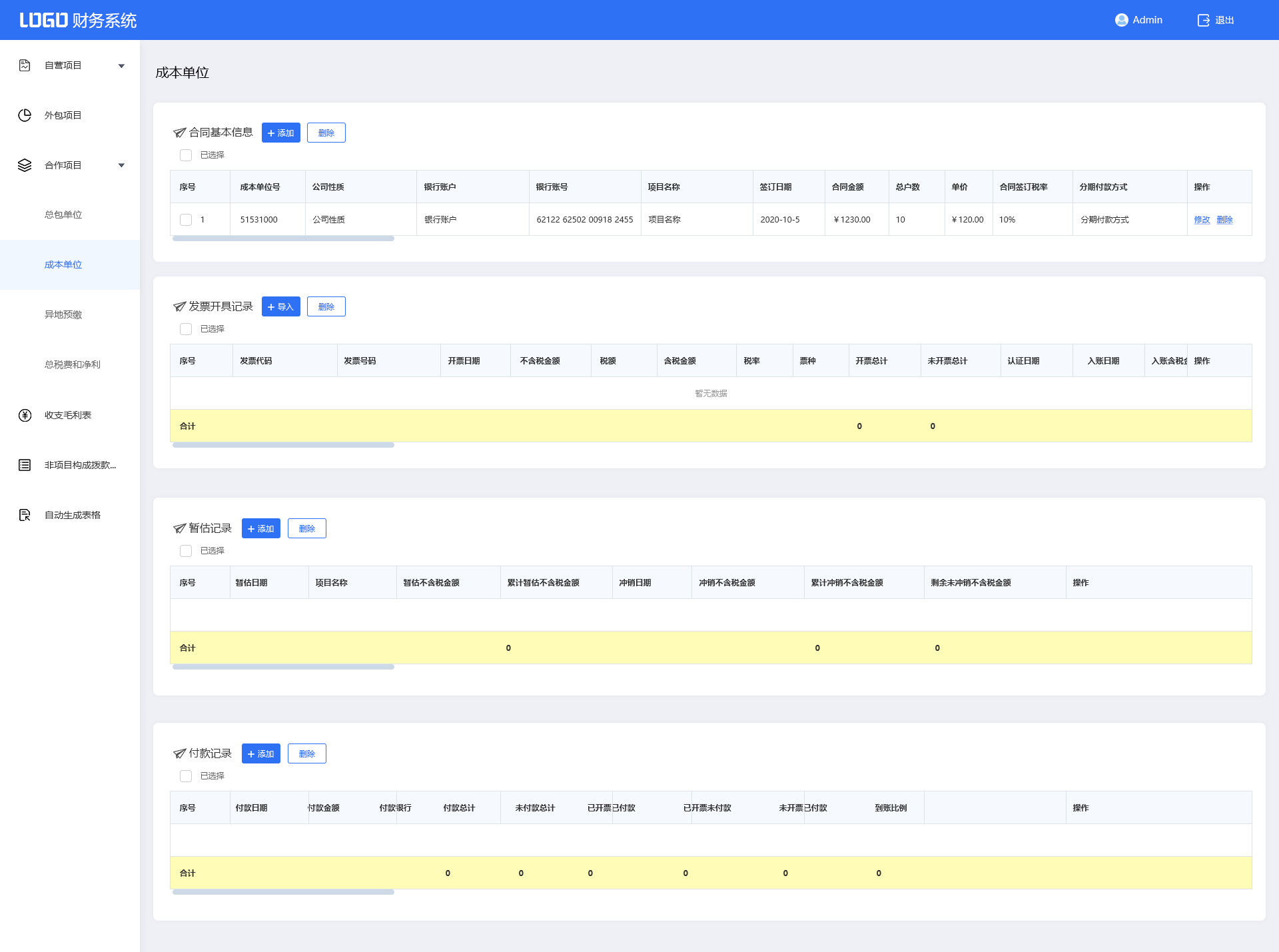Image resolution: width=1279 pixels, height=952 pixels.
Task: Expand the 自营项目 dropdown arrow
Action: (121, 66)
